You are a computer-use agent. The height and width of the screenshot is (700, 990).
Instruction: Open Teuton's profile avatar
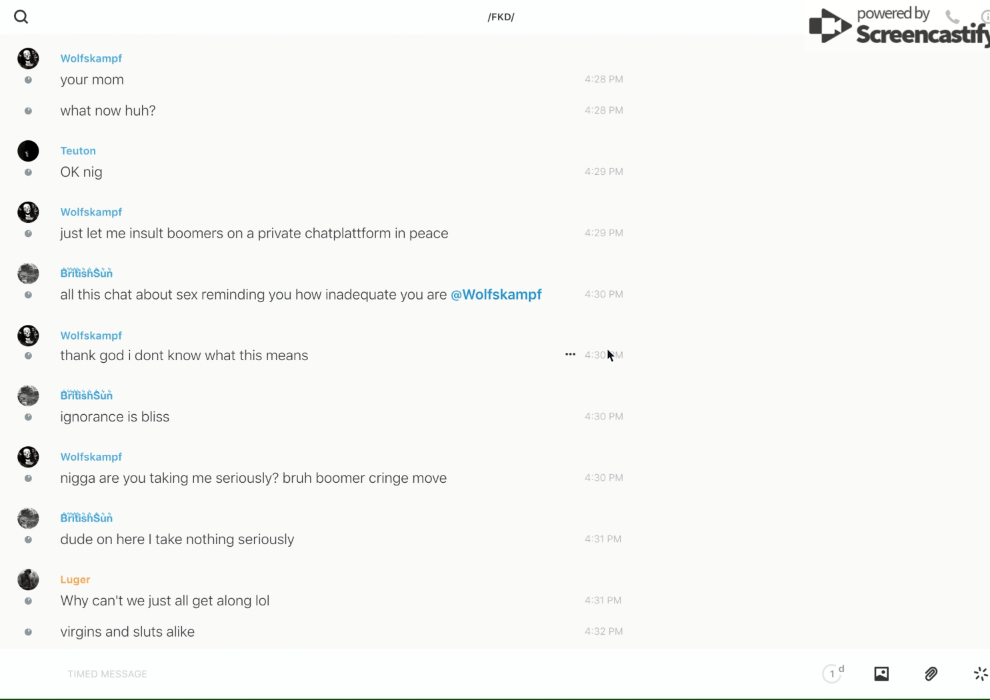[28, 151]
